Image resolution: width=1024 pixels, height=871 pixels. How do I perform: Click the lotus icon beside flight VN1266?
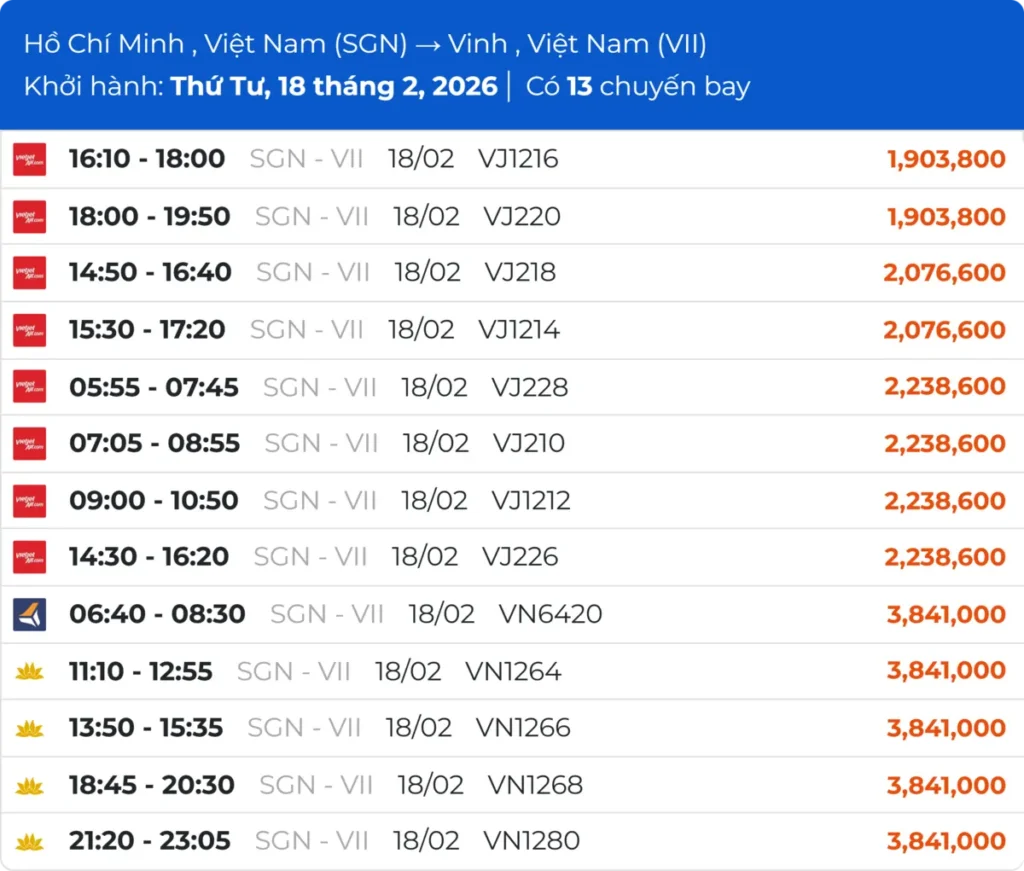click(x=29, y=729)
